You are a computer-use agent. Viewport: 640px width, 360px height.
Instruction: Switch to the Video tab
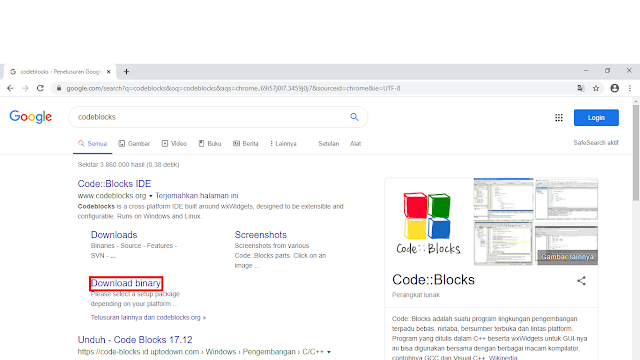coord(174,144)
